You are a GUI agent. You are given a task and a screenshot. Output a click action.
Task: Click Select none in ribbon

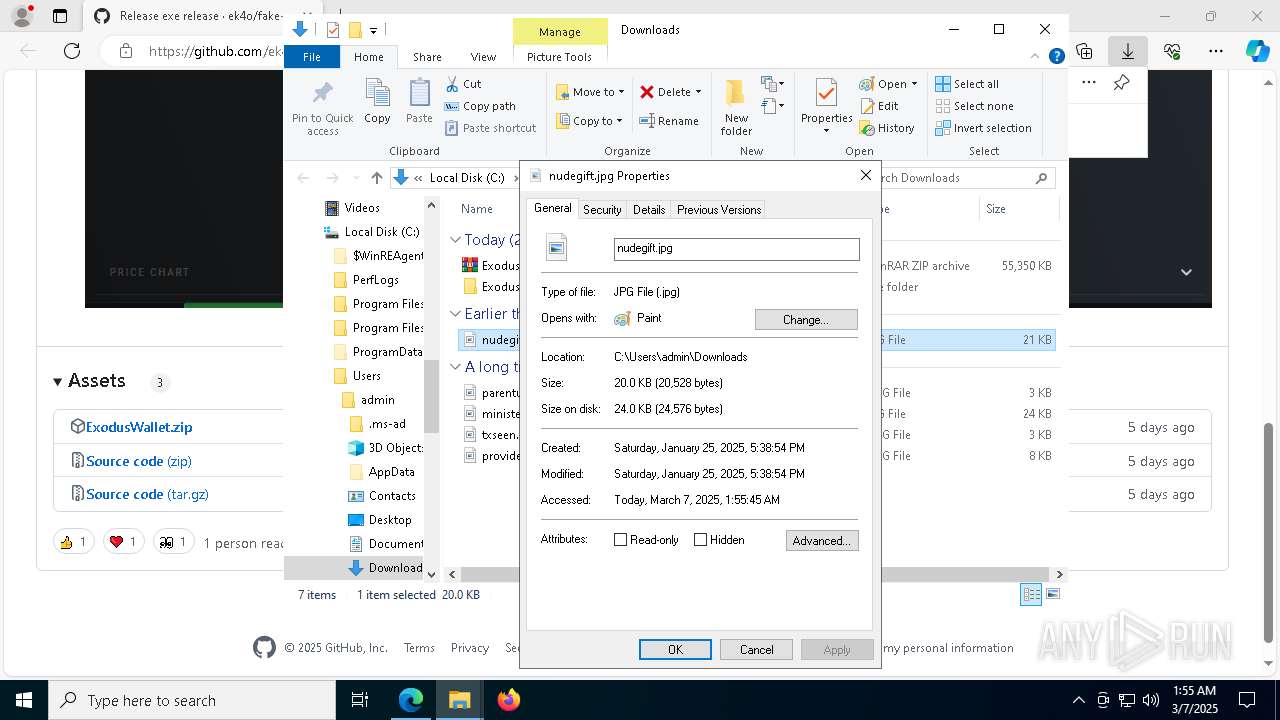(x=974, y=106)
